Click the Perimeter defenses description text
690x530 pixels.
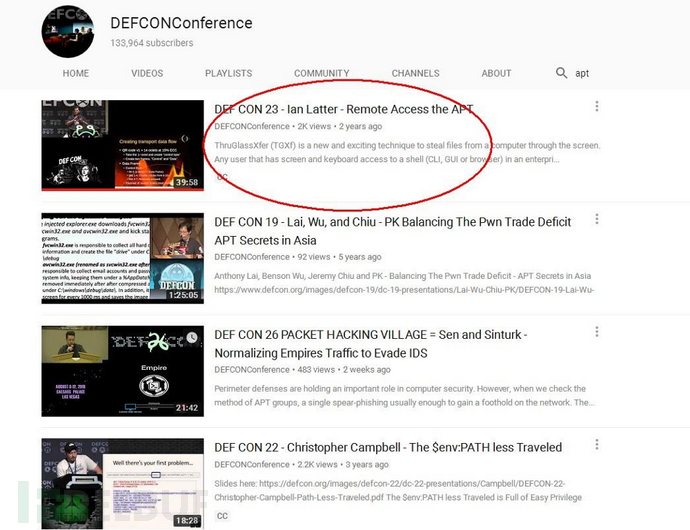(x=404, y=395)
